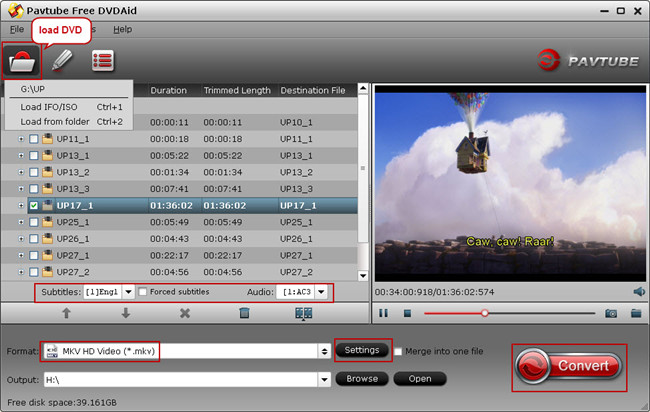The image size is (650, 412).
Task: Expand the UP17_1 title
Action: (21, 206)
